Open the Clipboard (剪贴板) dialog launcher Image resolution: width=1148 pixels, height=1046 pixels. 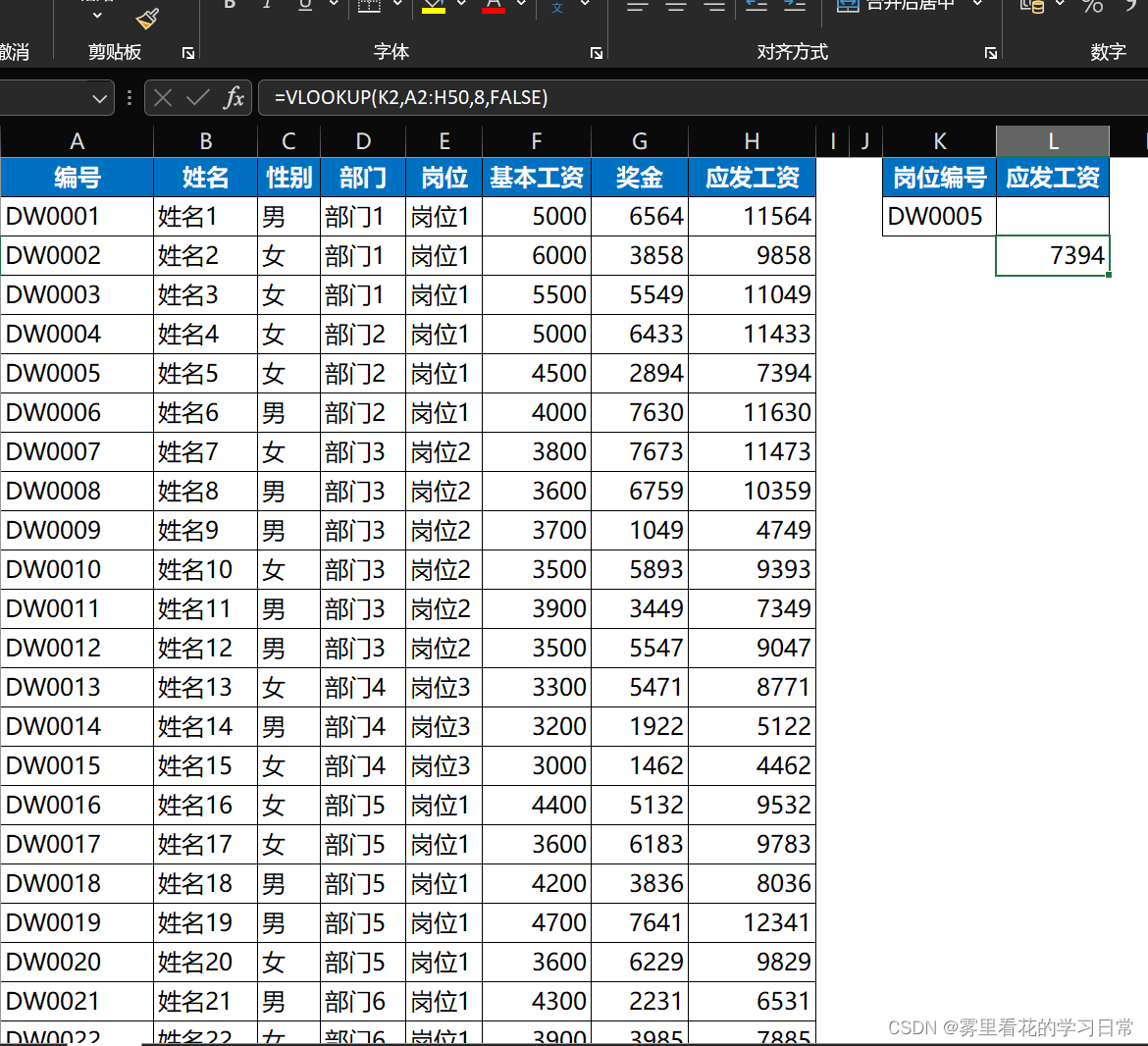click(x=188, y=53)
